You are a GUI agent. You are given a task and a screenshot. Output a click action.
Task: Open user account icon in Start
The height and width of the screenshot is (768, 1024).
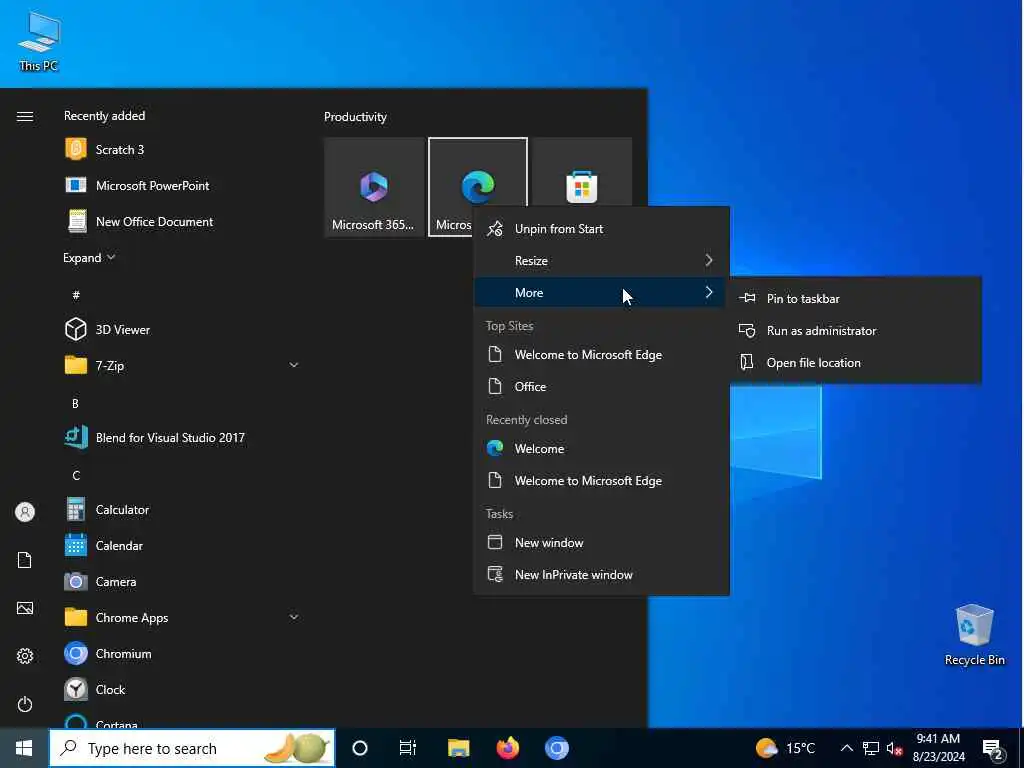click(x=25, y=512)
